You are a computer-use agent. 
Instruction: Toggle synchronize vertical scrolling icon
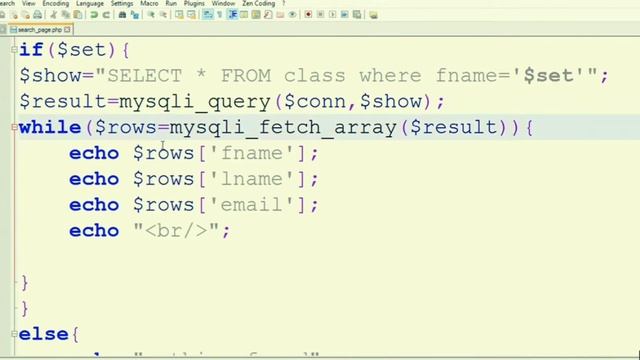(179, 15)
